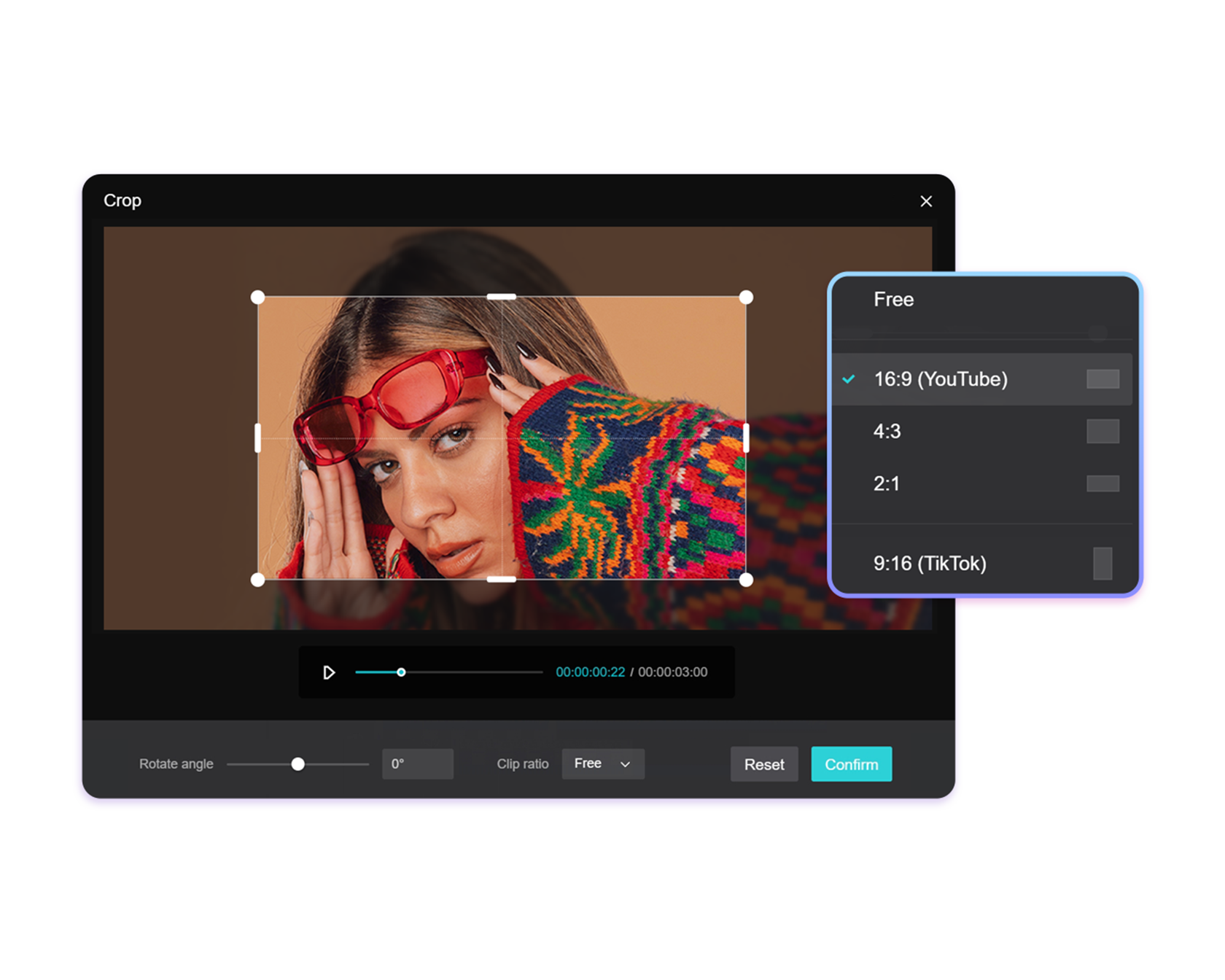
Task: Select Free at top of ratio panel
Action: click(x=893, y=299)
